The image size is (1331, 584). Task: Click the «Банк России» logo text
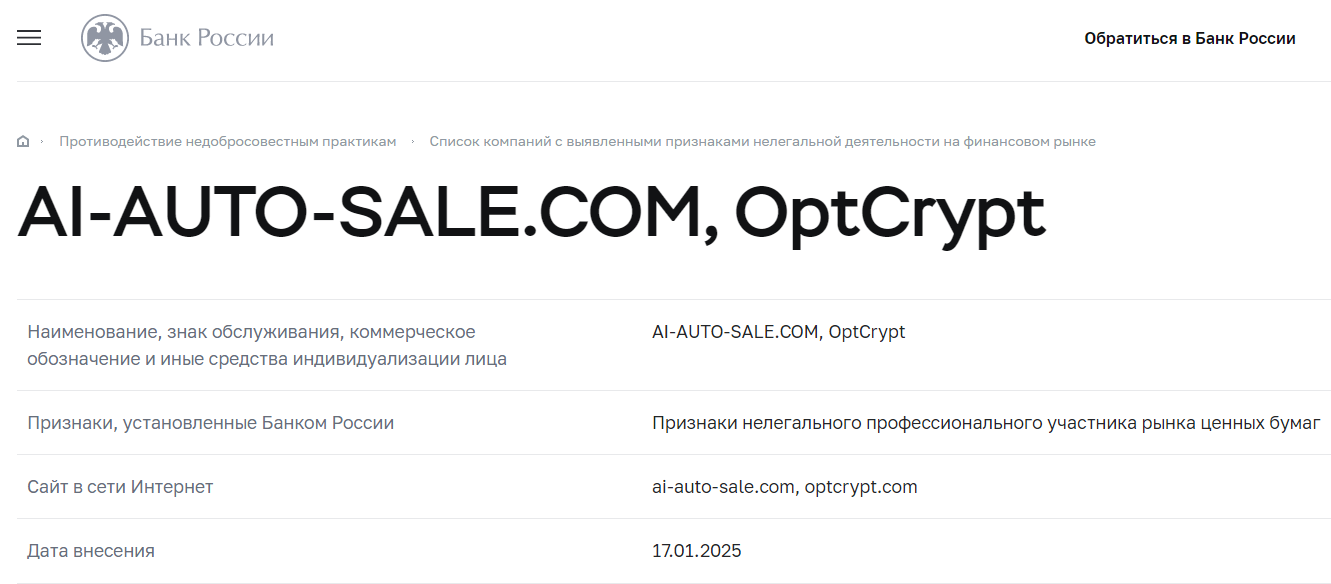(x=206, y=39)
